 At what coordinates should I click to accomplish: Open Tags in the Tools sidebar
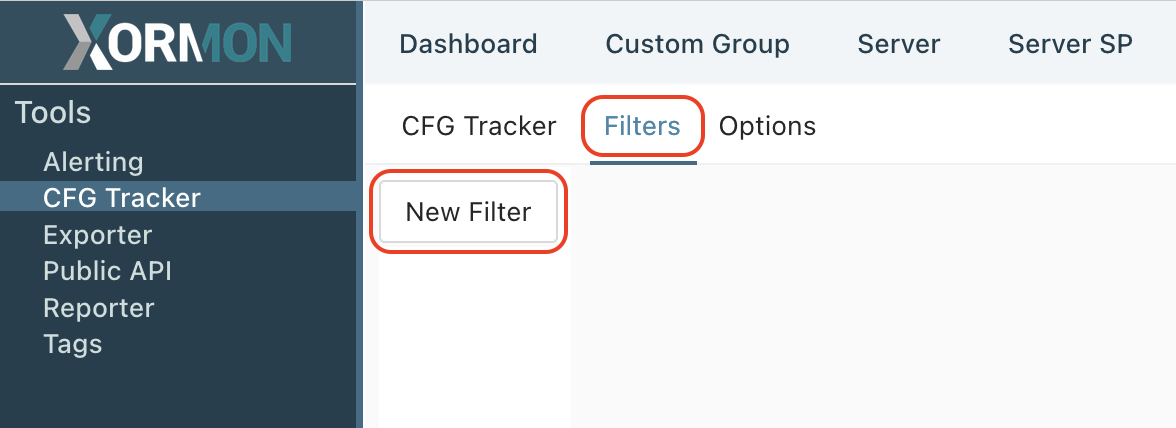73,344
